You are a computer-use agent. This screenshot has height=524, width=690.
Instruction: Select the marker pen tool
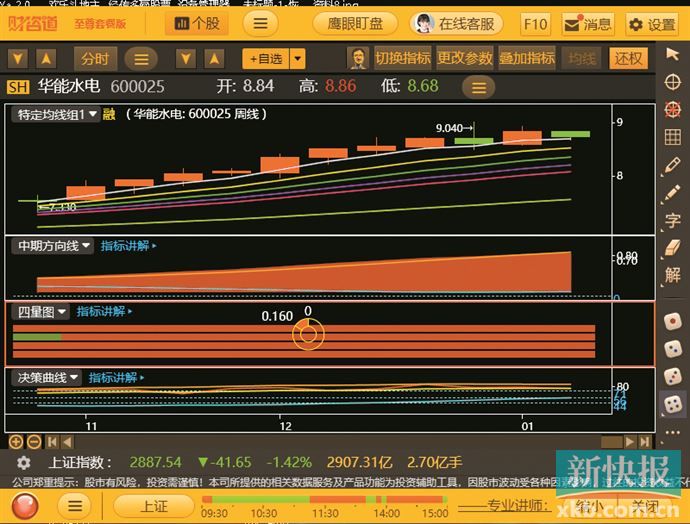[x=672, y=193]
